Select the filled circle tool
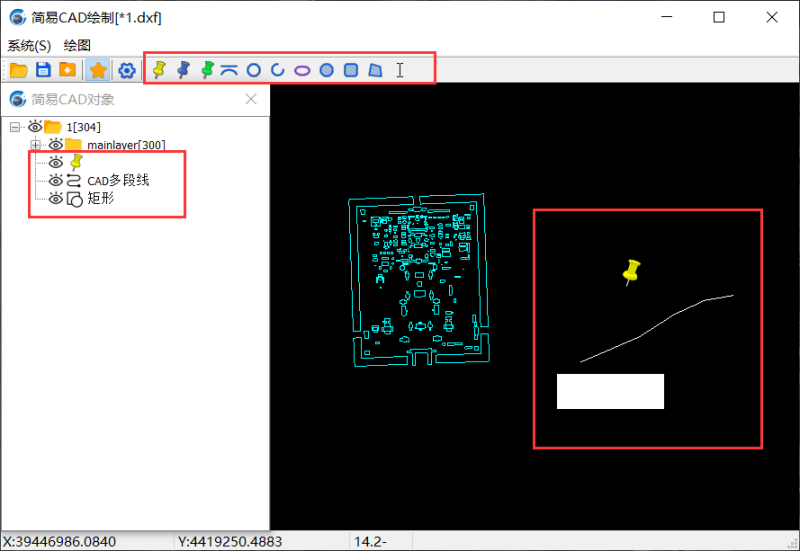This screenshot has height=551, width=800. [327, 70]
